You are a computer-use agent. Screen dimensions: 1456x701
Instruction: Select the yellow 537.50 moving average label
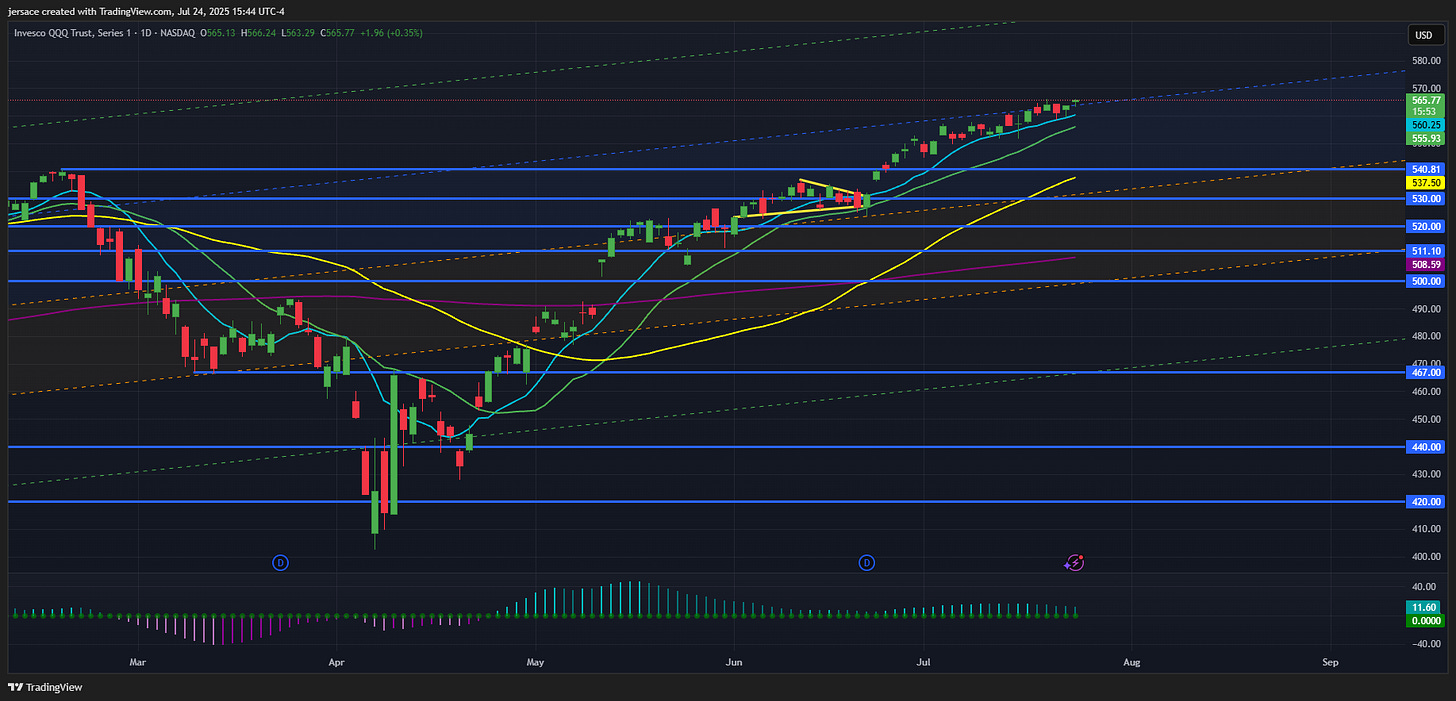point(1425,183)
